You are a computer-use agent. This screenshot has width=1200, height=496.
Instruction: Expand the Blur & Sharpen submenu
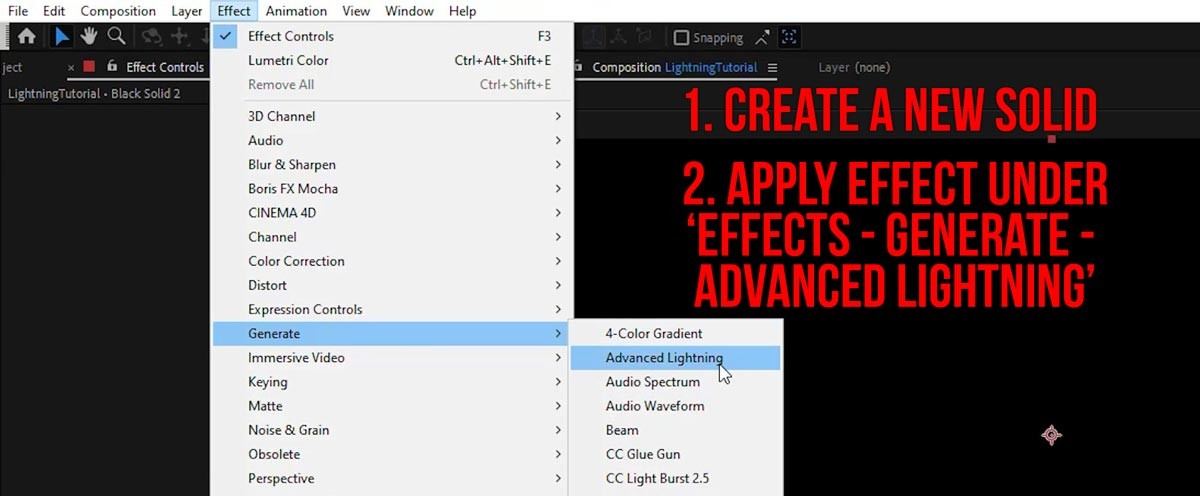click(x=393, y=164)
